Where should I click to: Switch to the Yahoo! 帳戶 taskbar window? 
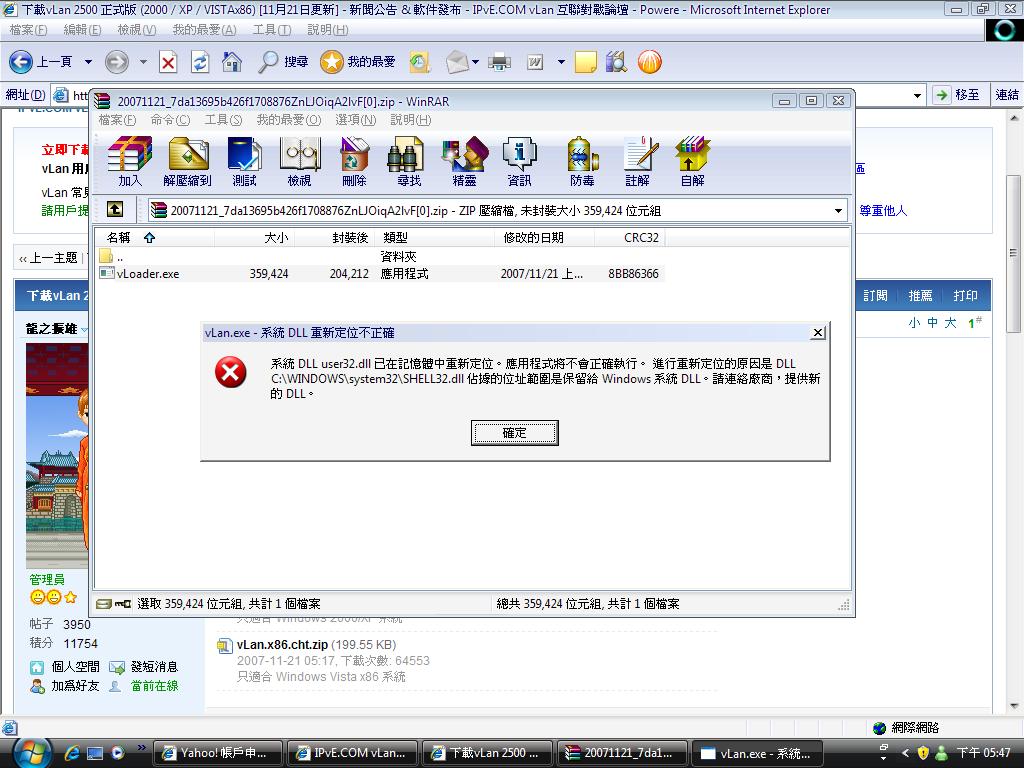point(218,752)
